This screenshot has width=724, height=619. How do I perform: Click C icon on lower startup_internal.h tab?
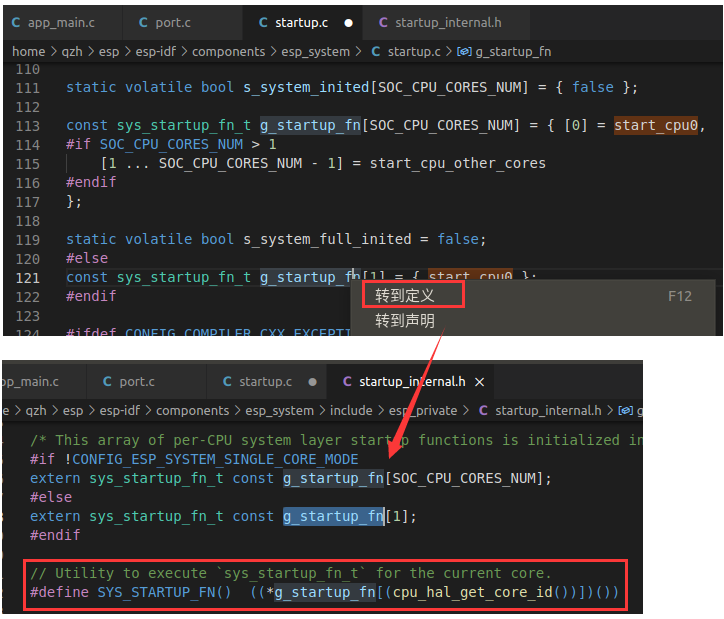(347, 382)
